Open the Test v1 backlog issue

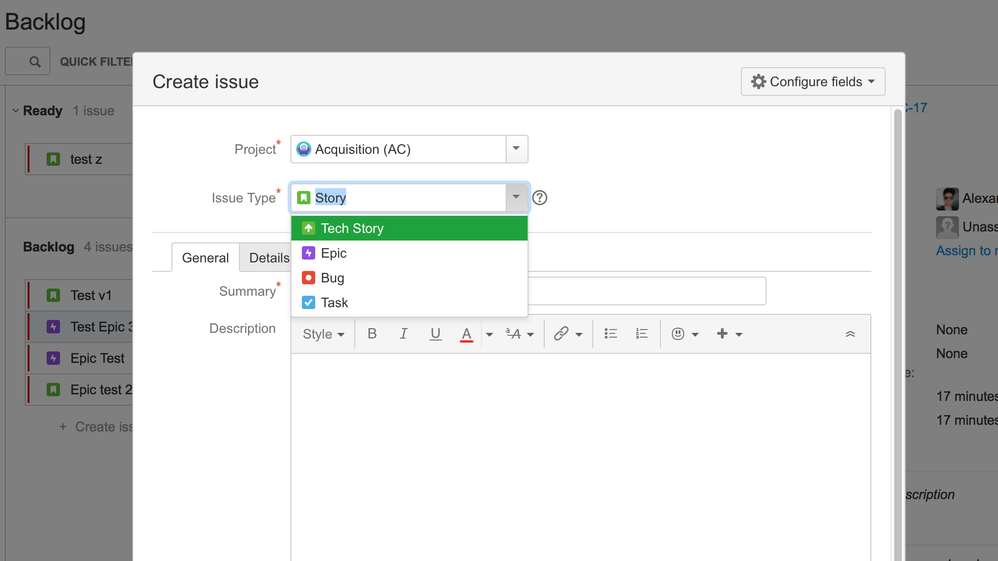[x=90, y=295]
